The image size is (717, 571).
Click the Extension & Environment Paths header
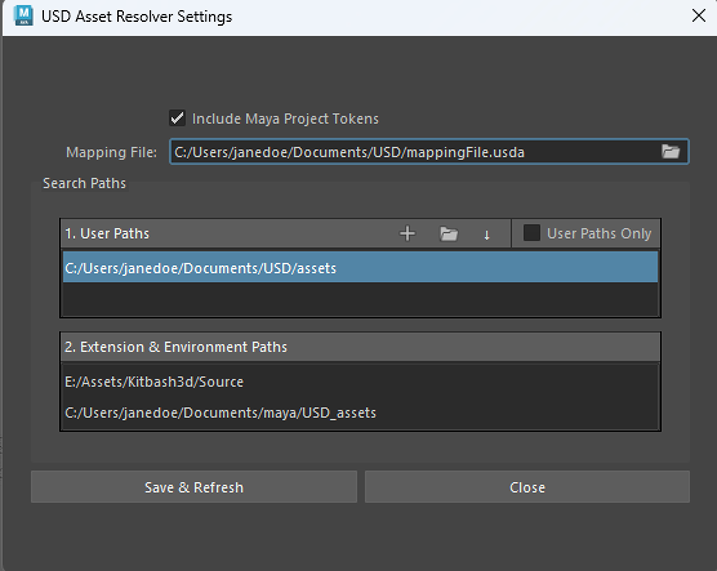click(176, 347)
